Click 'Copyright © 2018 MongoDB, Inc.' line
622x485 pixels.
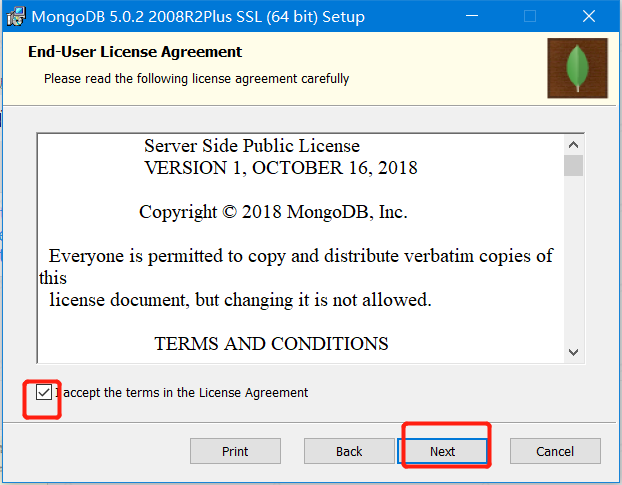(273, 212)
